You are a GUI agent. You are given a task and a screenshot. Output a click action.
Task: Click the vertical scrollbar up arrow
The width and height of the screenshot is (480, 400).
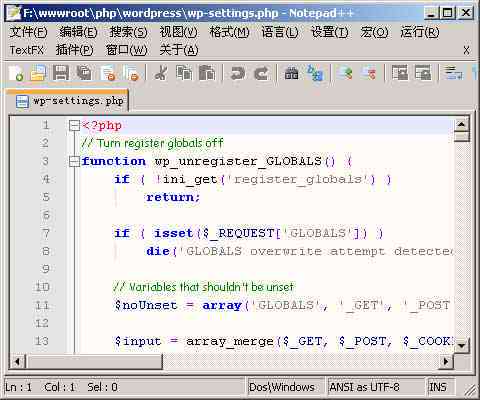462,125
